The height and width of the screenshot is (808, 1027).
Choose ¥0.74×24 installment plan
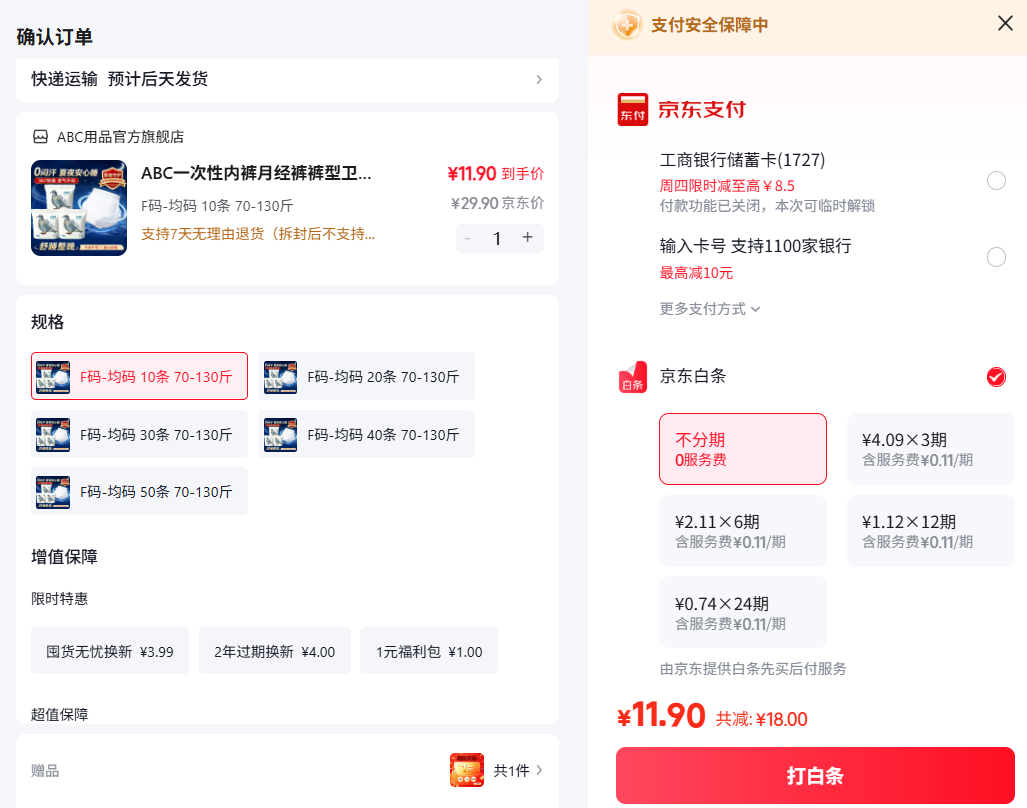click(x=743, y=612)
